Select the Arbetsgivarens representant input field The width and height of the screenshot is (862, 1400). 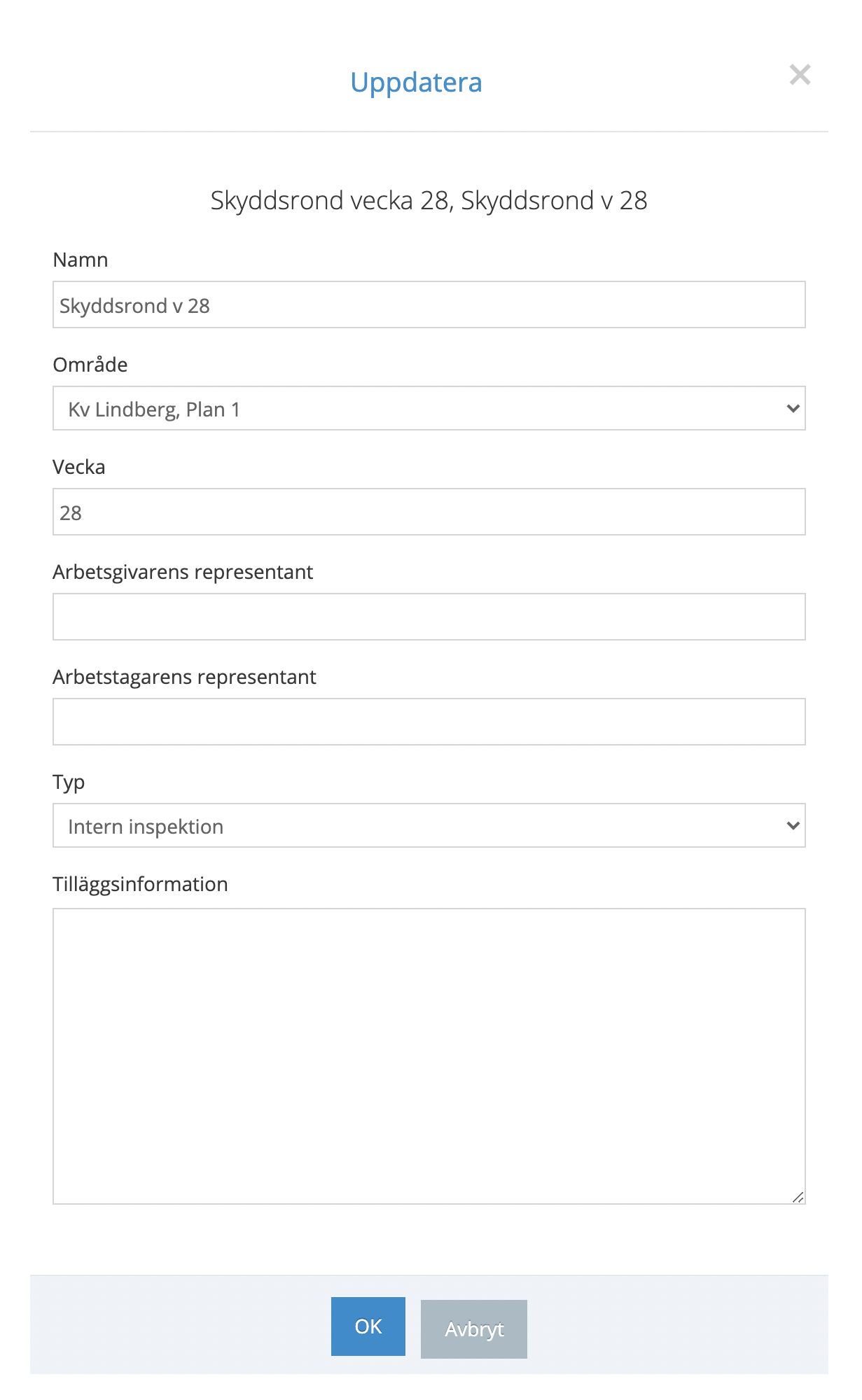point(429,617)
